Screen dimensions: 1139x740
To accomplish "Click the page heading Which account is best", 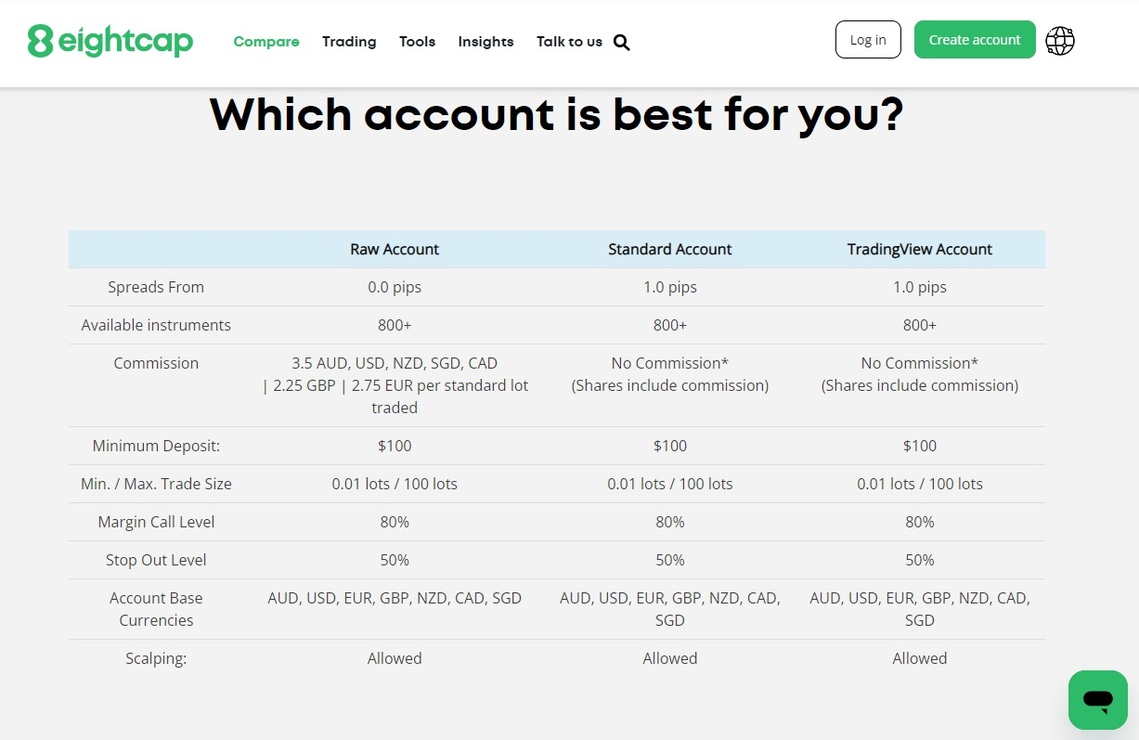I will tap(556, 114).
